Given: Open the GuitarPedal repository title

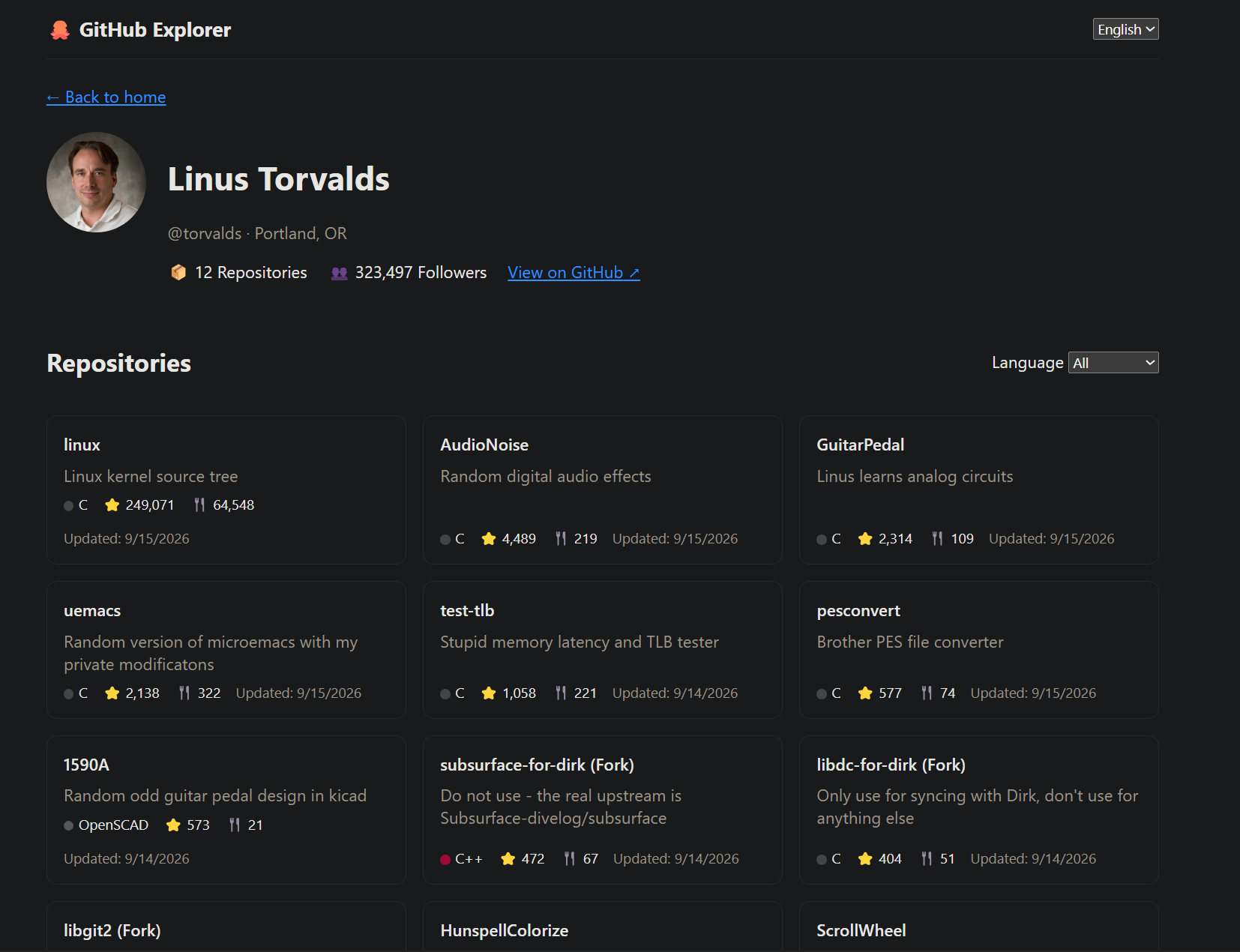Looking at the screenshot, I should (x=861, y=445).
